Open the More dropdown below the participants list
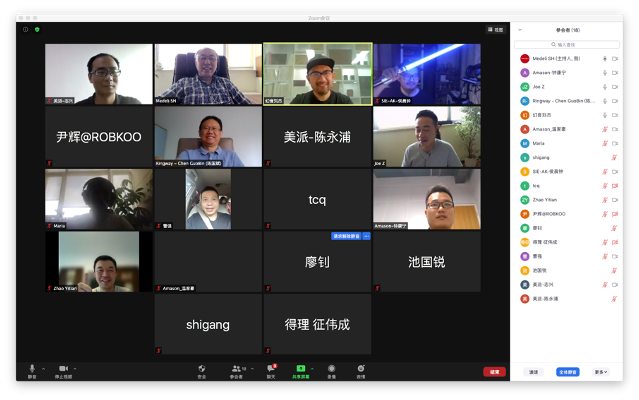Screen dimensions: 639x400 tap(600, 372)
